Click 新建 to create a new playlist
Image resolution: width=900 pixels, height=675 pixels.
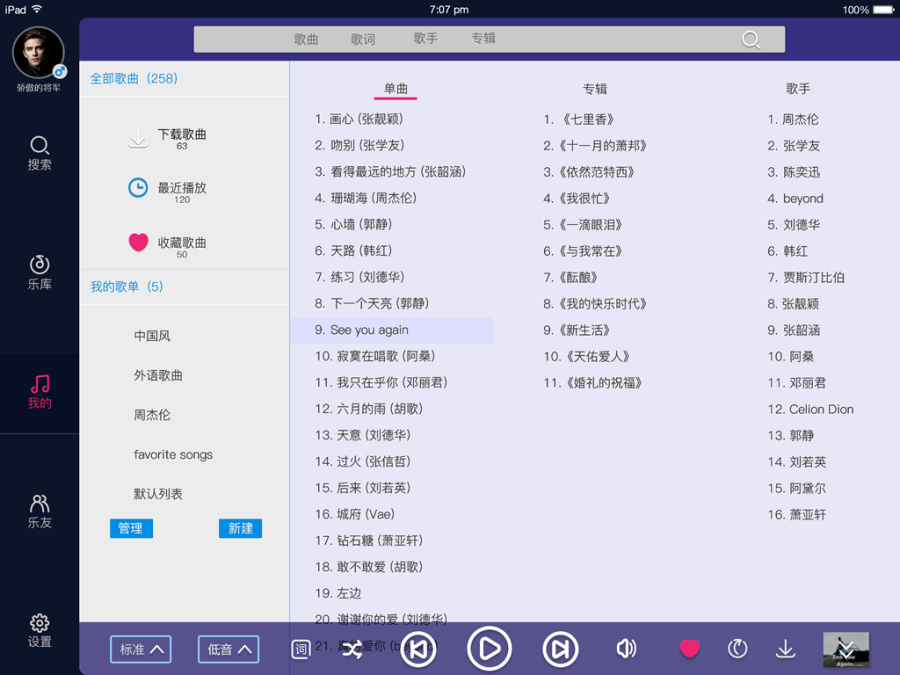click(240, 527)
